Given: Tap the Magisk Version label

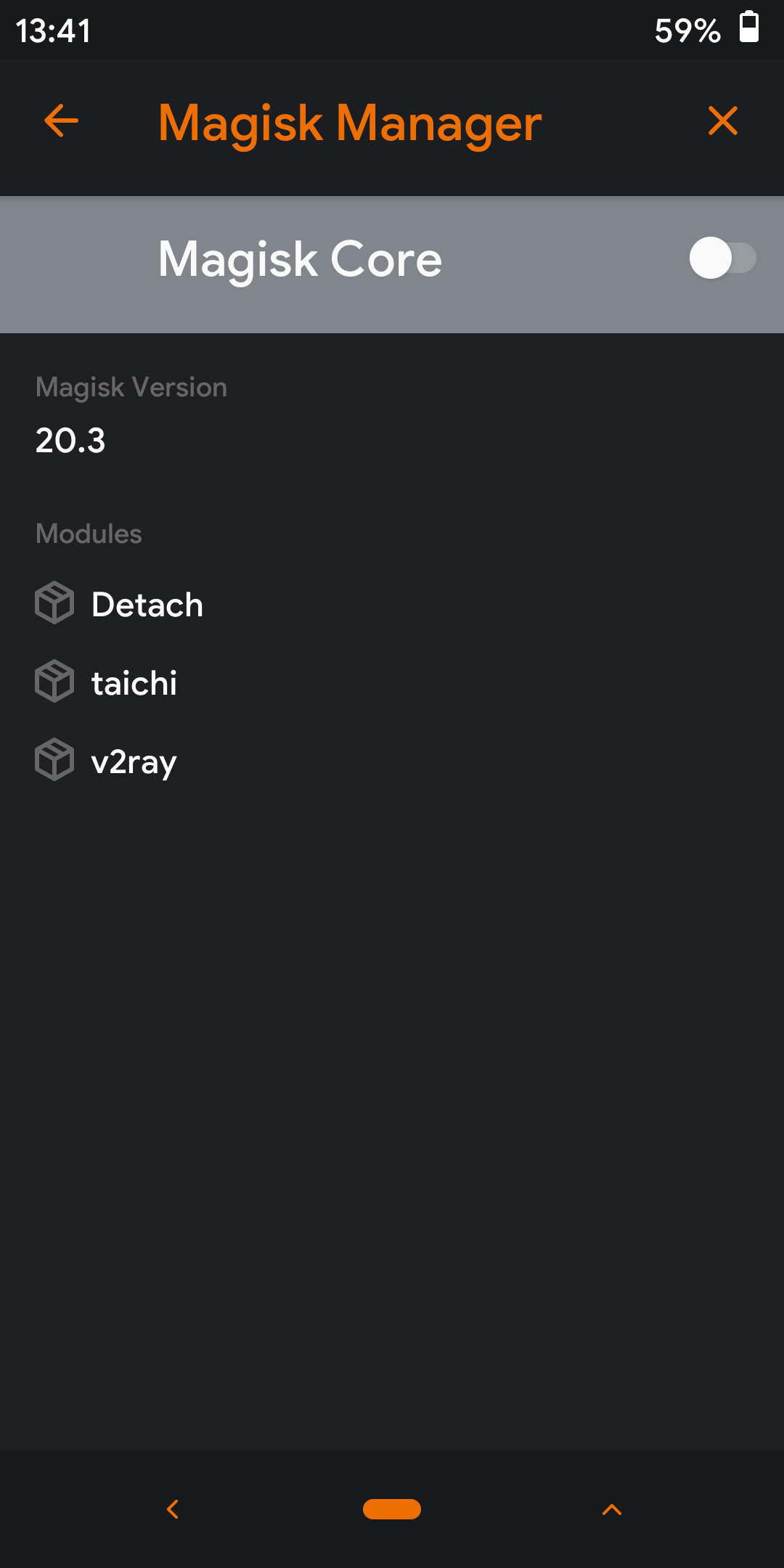Looking at the screenshot, I should tap(131, 388).
